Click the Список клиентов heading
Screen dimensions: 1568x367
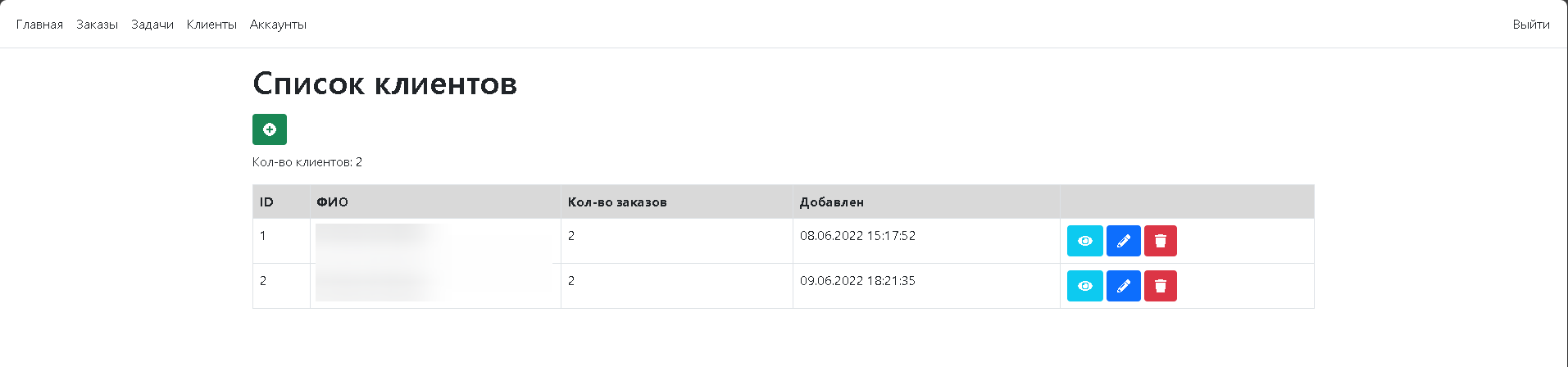(384, 84)
